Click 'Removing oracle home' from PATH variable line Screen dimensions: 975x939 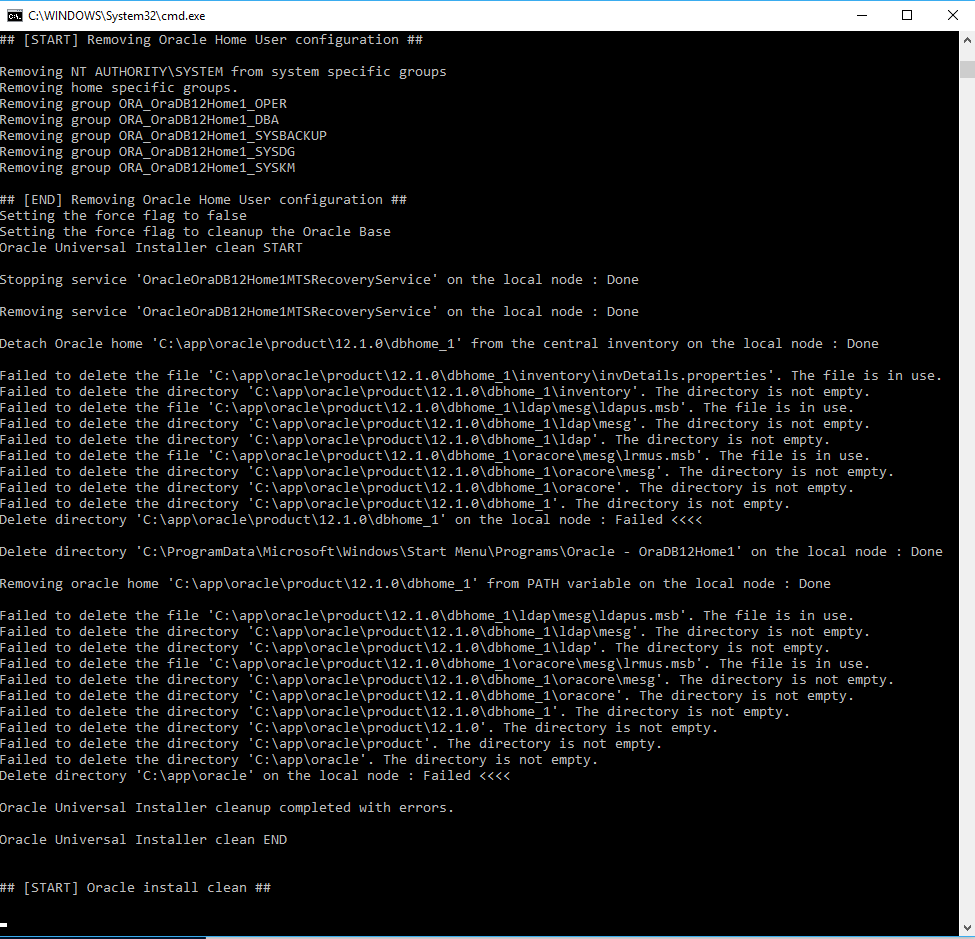coord(415,584)
